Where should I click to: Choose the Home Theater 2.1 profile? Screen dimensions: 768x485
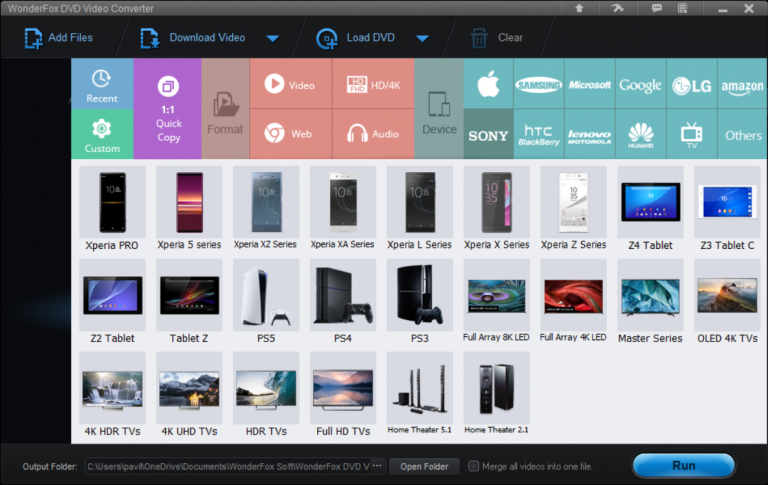coord(497,395)
